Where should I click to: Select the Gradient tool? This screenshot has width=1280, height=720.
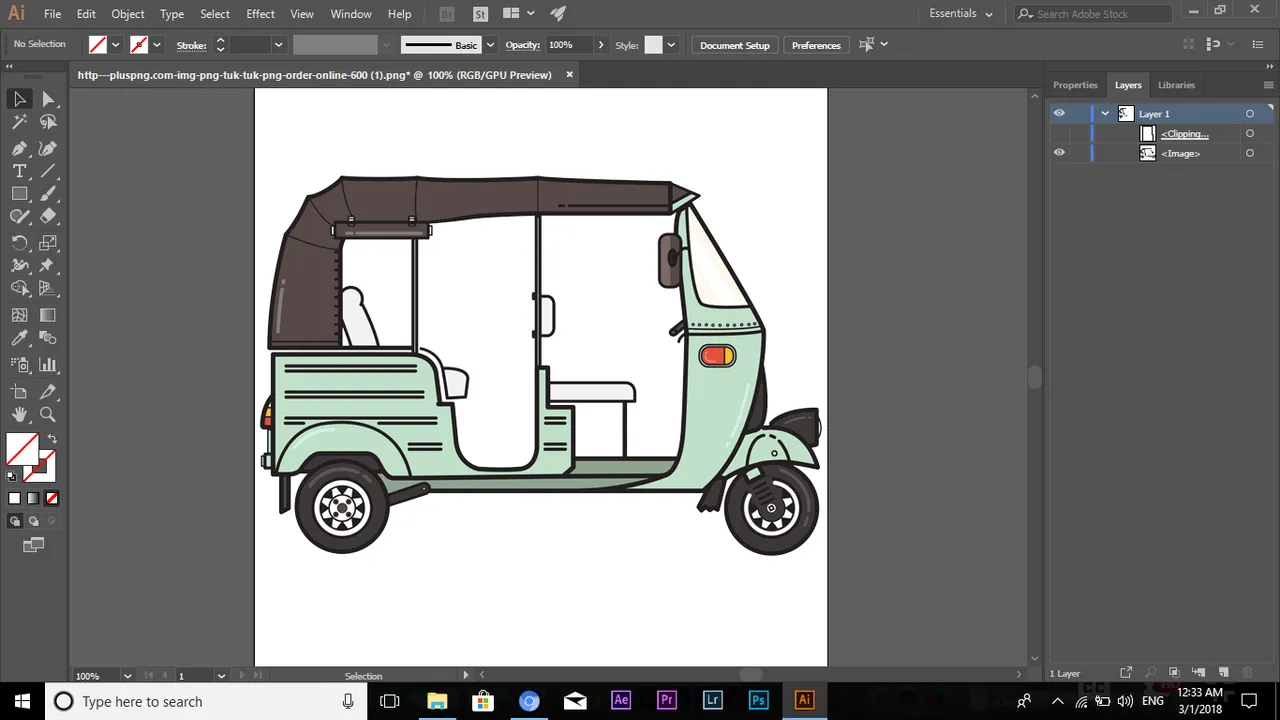(48, 315)
